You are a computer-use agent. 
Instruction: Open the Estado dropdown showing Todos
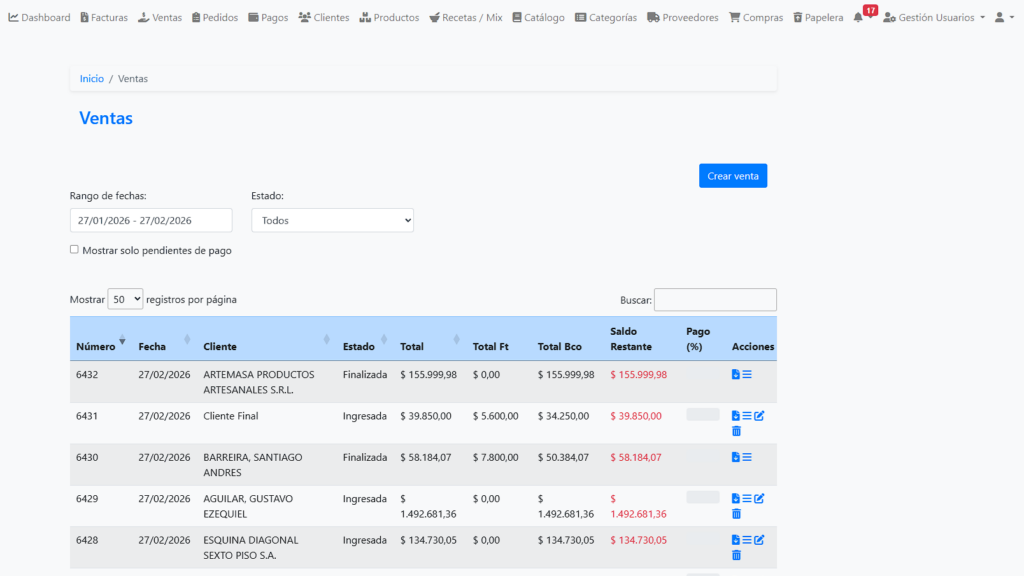pos(332,220)
